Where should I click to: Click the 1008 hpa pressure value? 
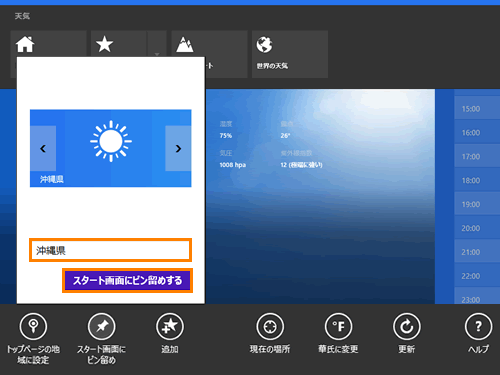[233, 165]
